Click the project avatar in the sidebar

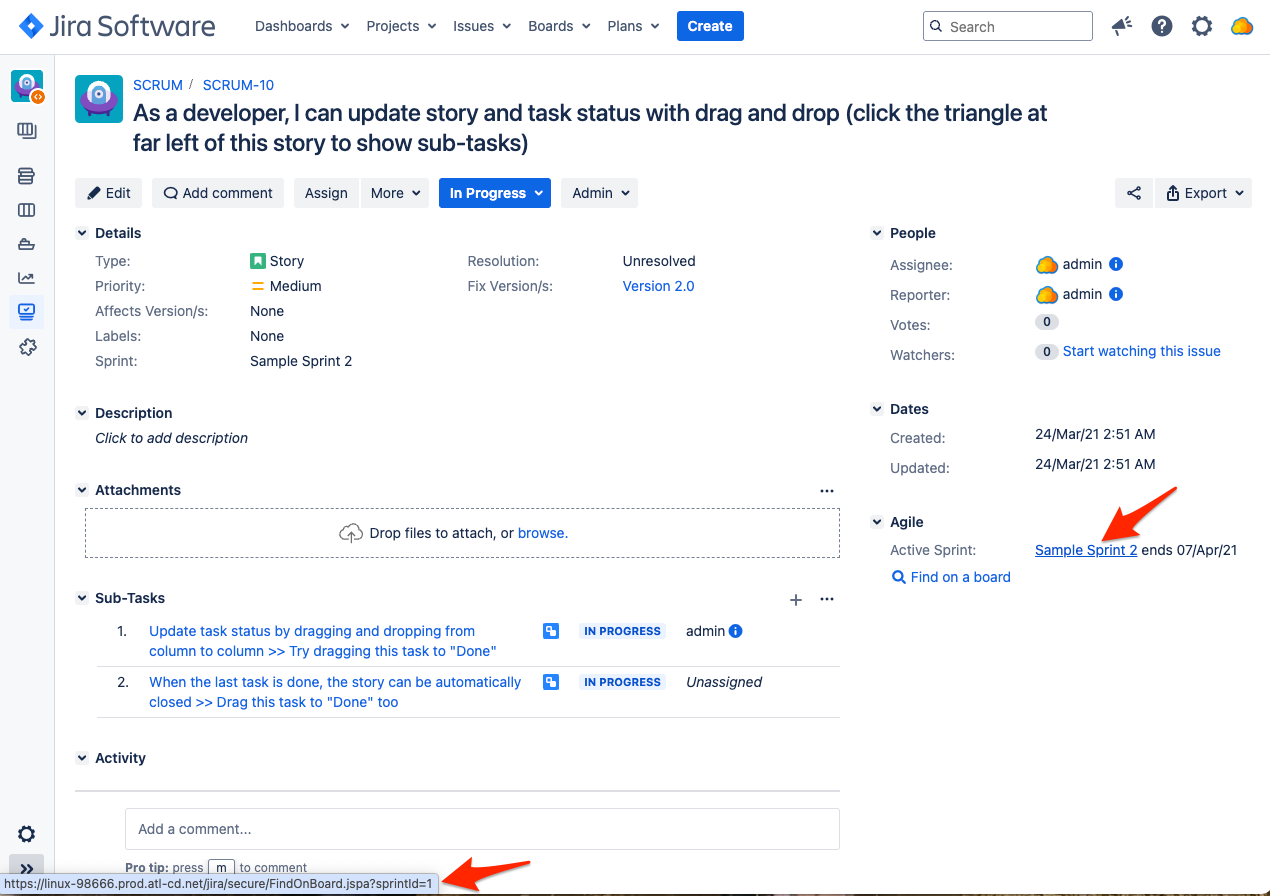point(27,86)
